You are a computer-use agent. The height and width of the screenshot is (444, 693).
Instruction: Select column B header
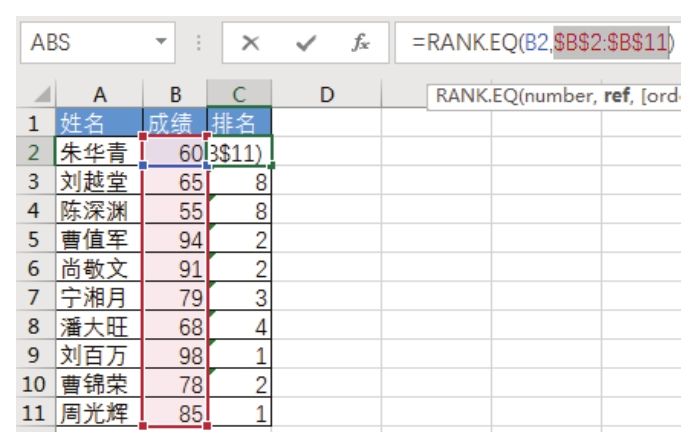pos(175,95)
